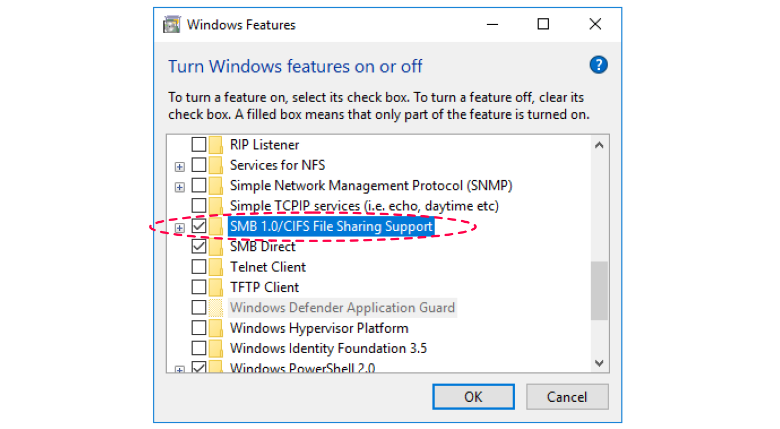780x429 pixels.
Task: Select the Services for NFS label
Action: point(277,165)
